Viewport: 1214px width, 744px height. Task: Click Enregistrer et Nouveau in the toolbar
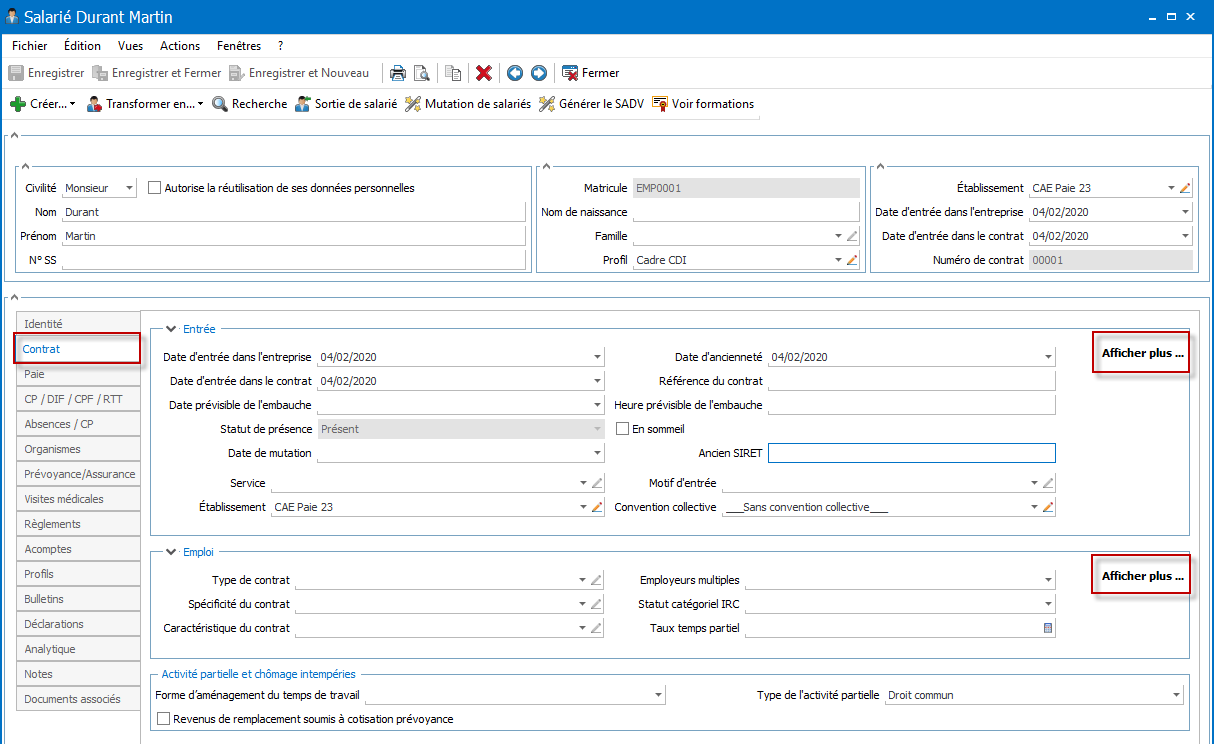(x=299, y=73)
